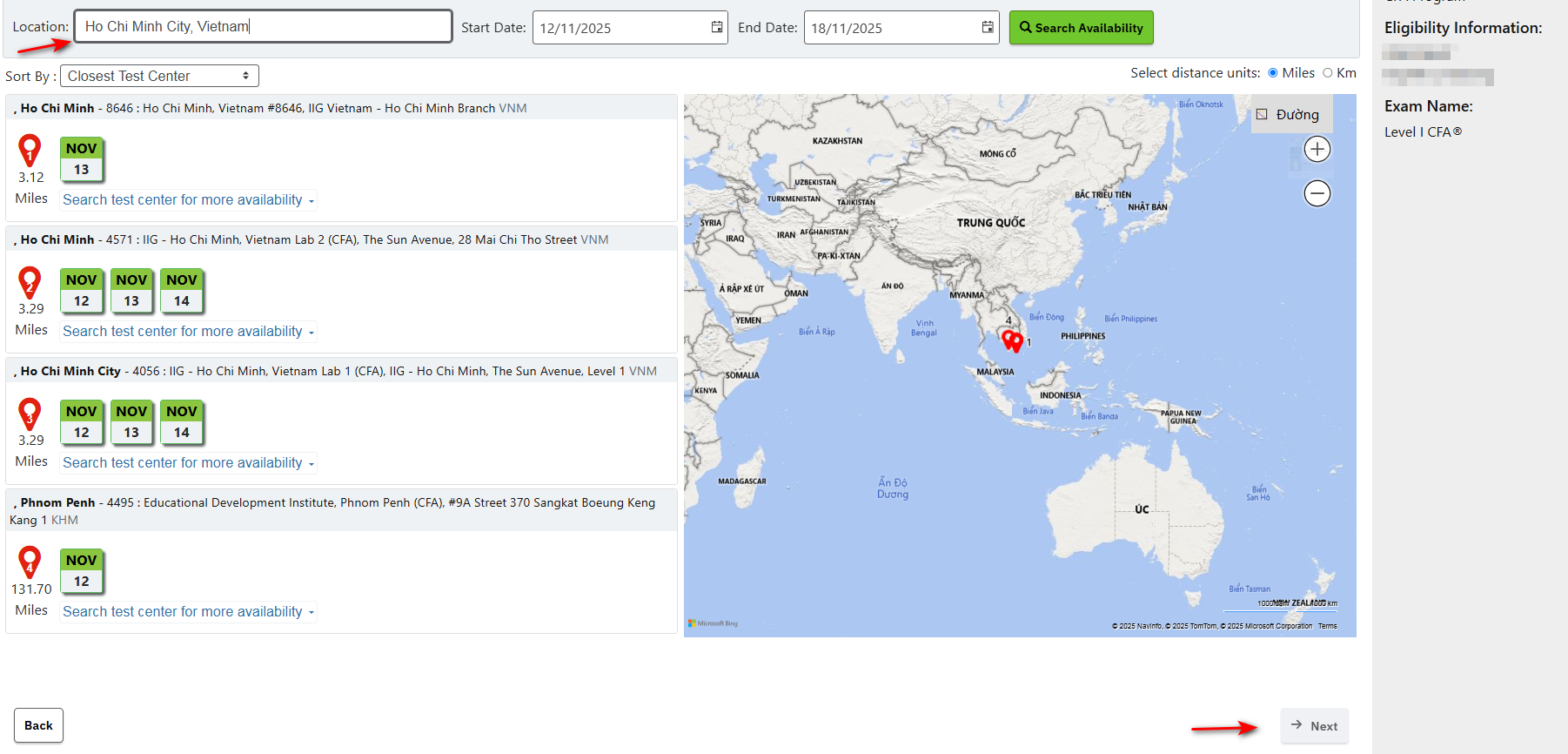Select NOV 12 for center 4571 Lab 2
The image size is (1568, 754).
pos(82,291)
